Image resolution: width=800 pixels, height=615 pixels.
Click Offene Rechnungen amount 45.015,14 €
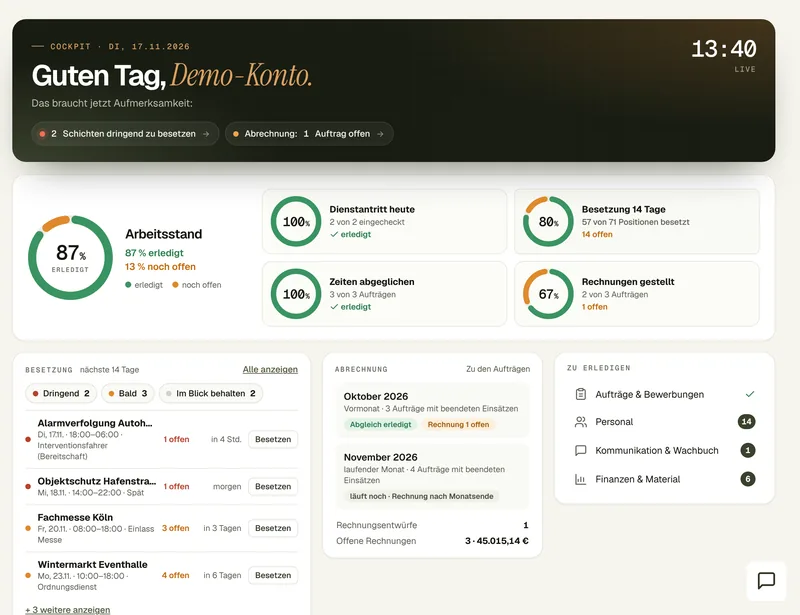click(496, 541)
